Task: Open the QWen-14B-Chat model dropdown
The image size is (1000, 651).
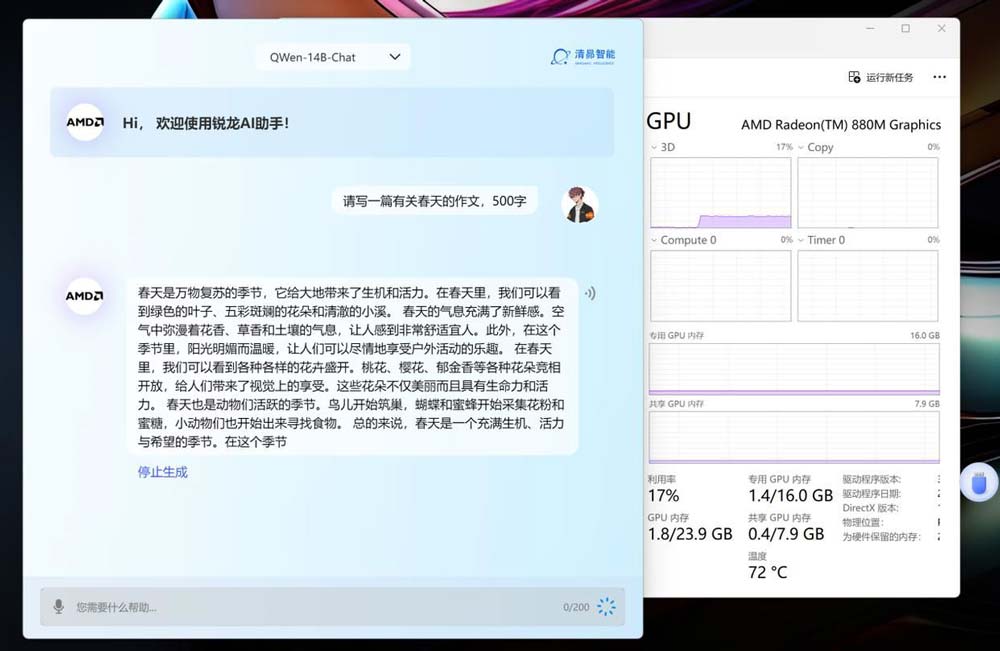Action: point(333,57)
